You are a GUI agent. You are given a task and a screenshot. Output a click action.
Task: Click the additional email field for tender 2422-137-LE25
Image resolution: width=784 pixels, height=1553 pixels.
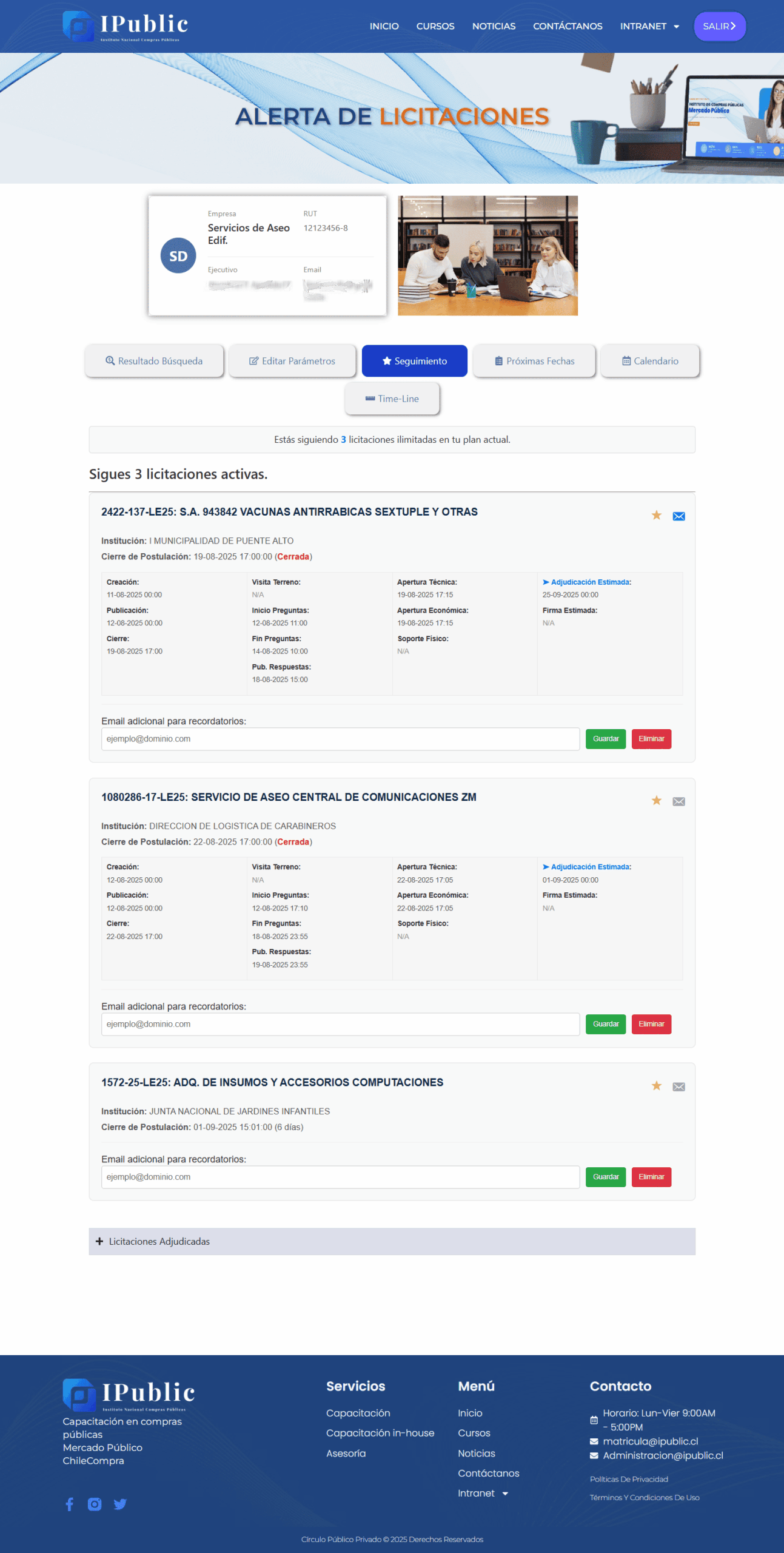(340, 739)
